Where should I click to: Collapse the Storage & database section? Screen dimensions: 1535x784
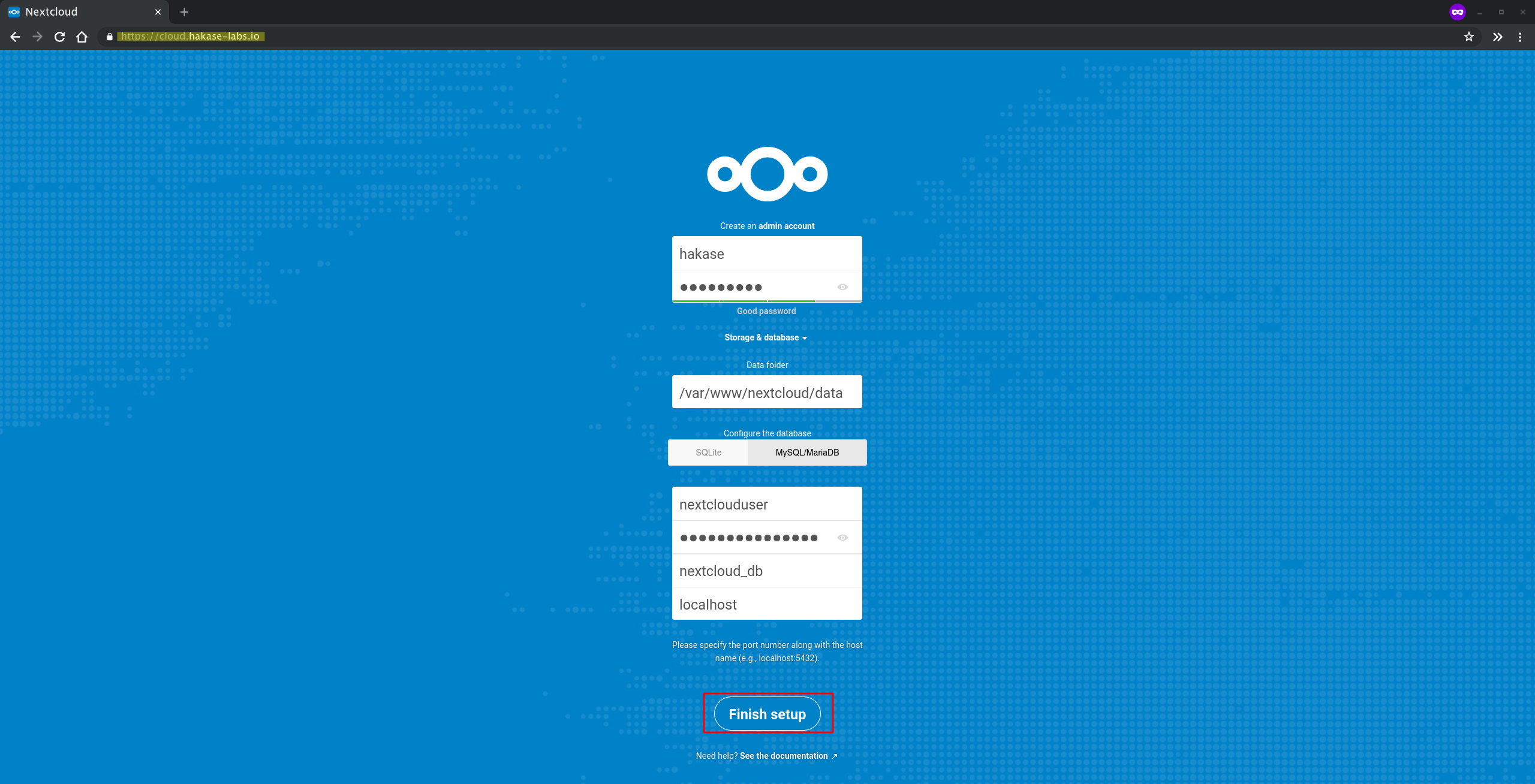pos(766,337)
